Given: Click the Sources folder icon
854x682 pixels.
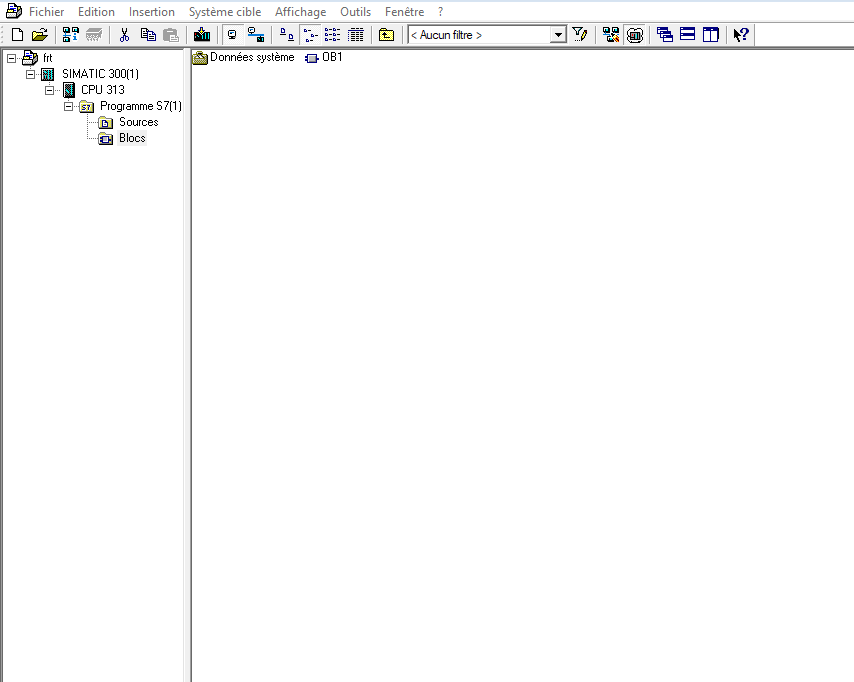Looking at the screenshot, I should [x=106, y=123].
